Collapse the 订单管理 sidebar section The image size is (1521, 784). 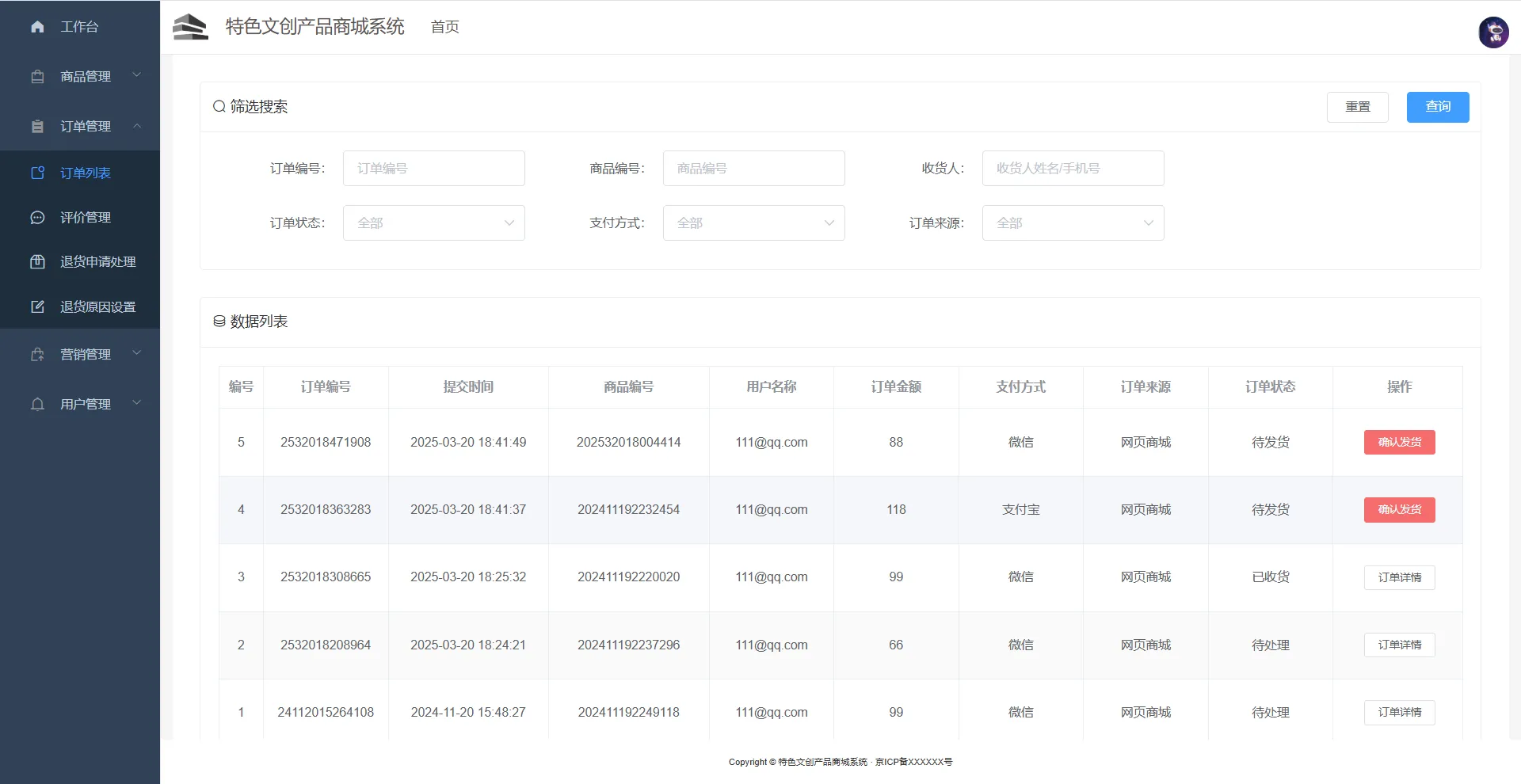(86, 127)
